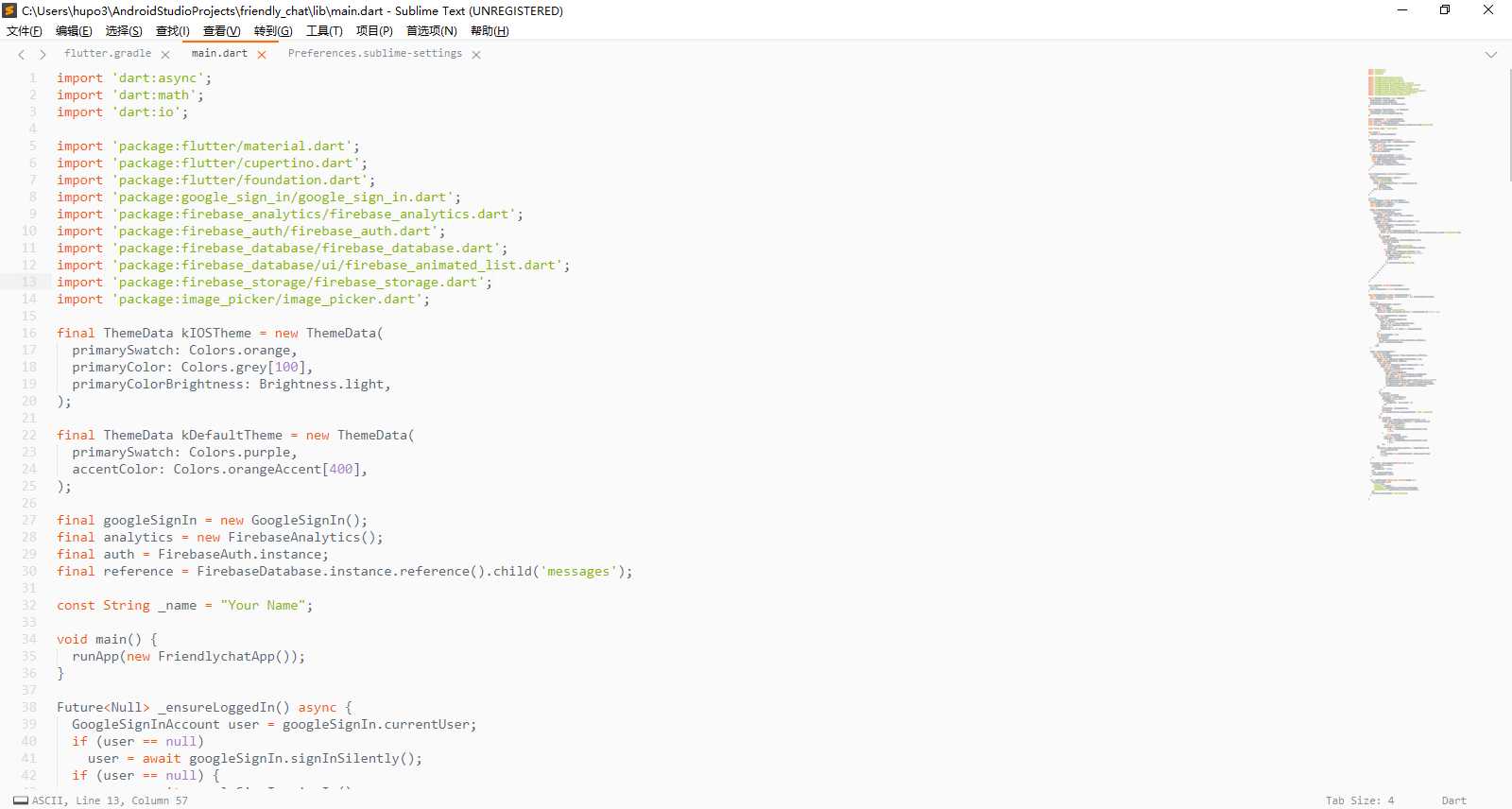This screenshot has height=809, width=1512.
Task: Minimize the Sublime Text window
Action: click(x=1402, y=10)
